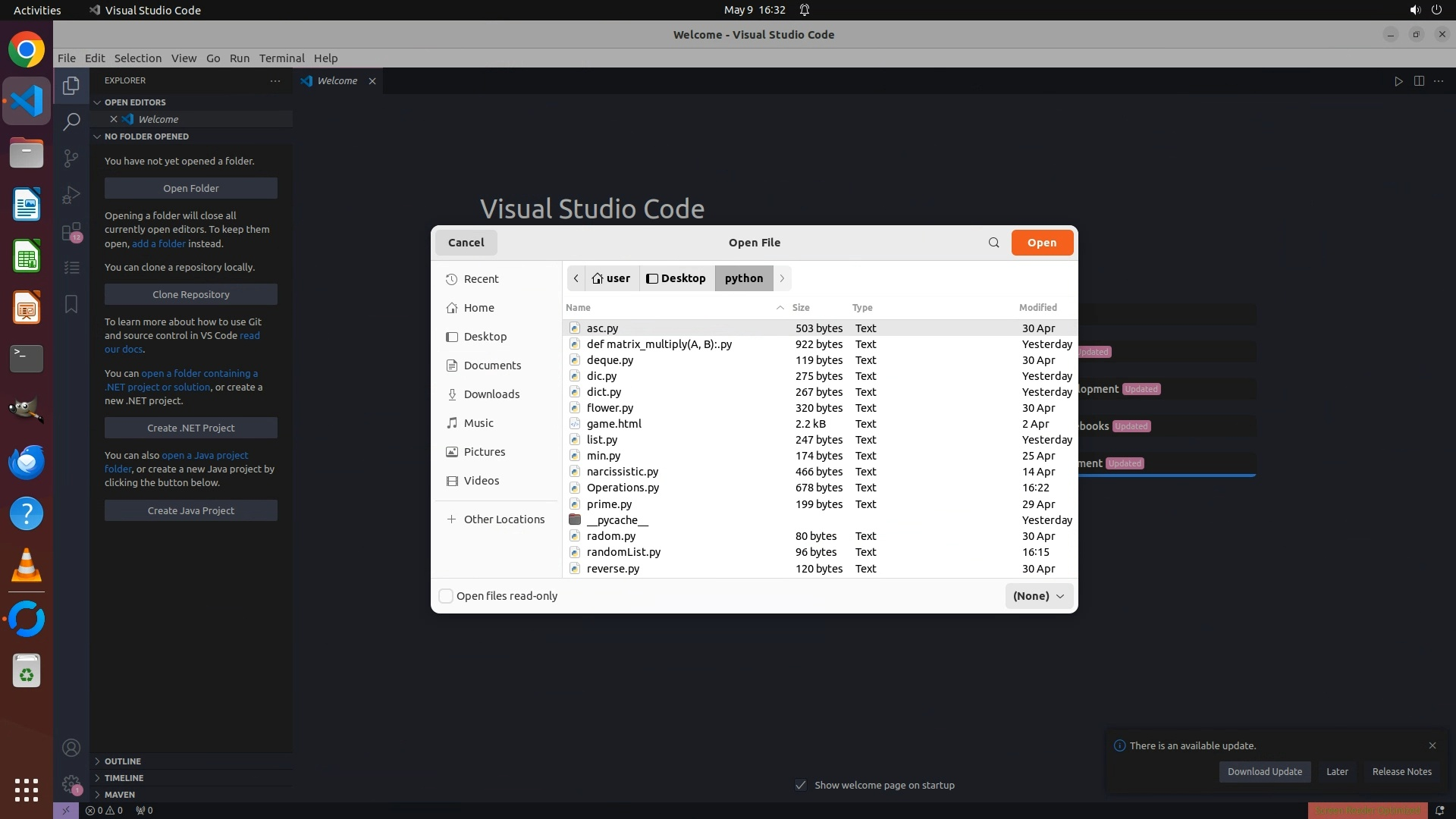Open Run and Debug view icon
Image resolution: width=1456 pixels, height=819 pixels.
[71, 195]
